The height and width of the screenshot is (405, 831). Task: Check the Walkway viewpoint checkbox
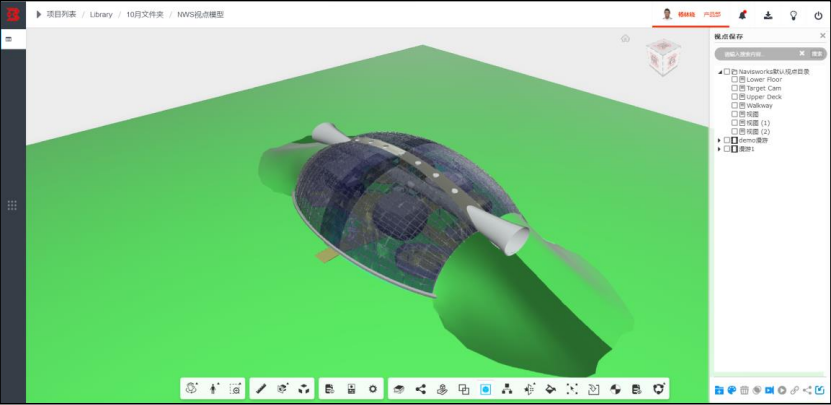tap(735, 105)
